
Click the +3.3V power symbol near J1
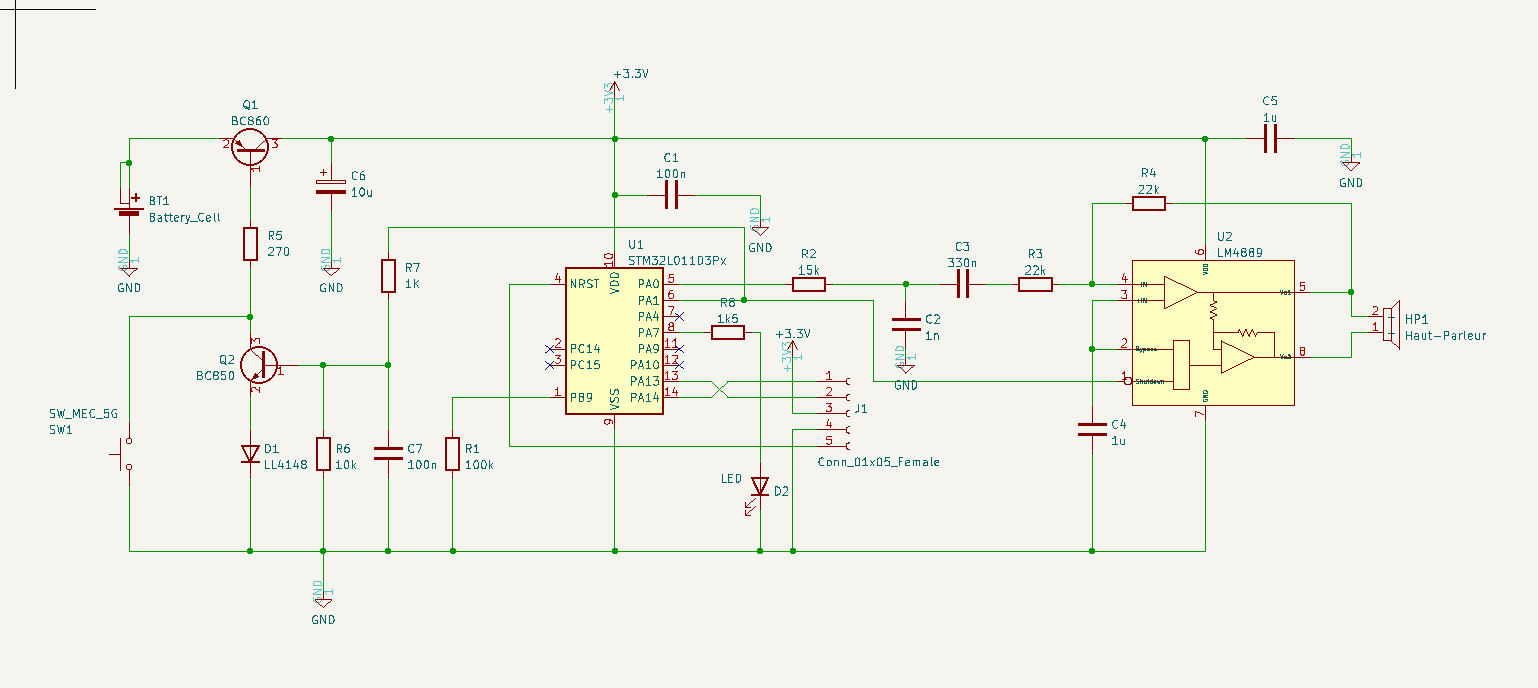tap(792, 347)
